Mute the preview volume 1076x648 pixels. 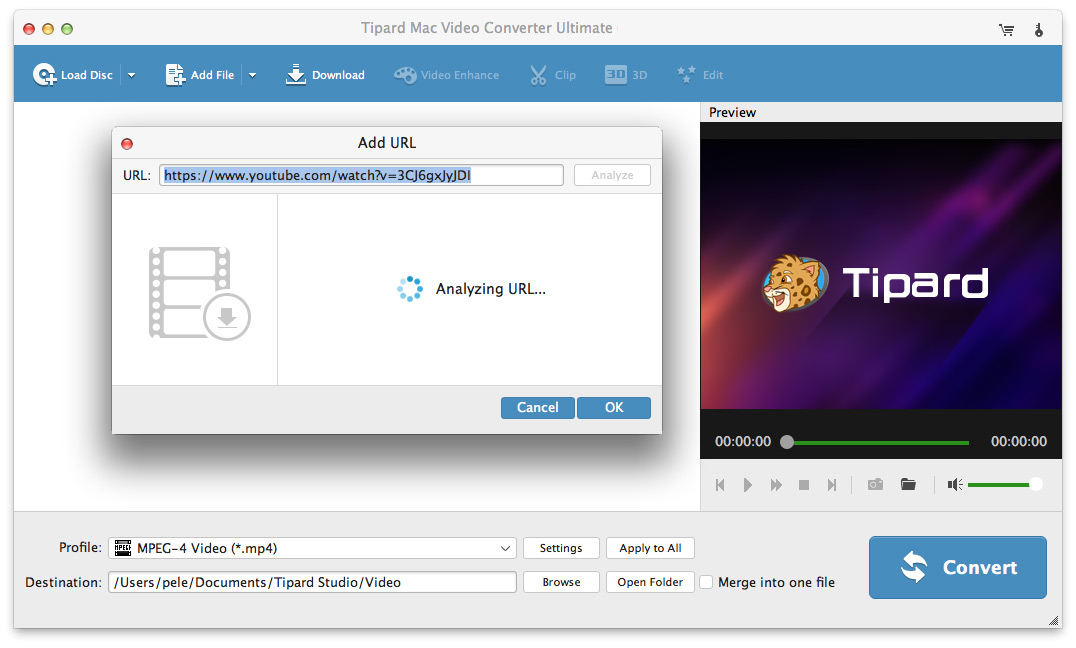click(955, 485)
